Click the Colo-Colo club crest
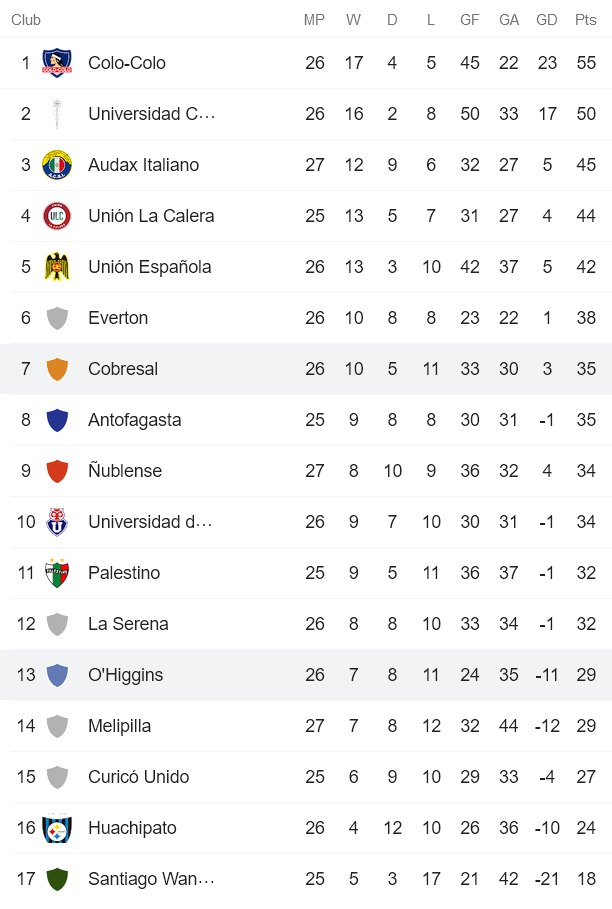Viewport: 612px width, 909px height. [57, 63]
